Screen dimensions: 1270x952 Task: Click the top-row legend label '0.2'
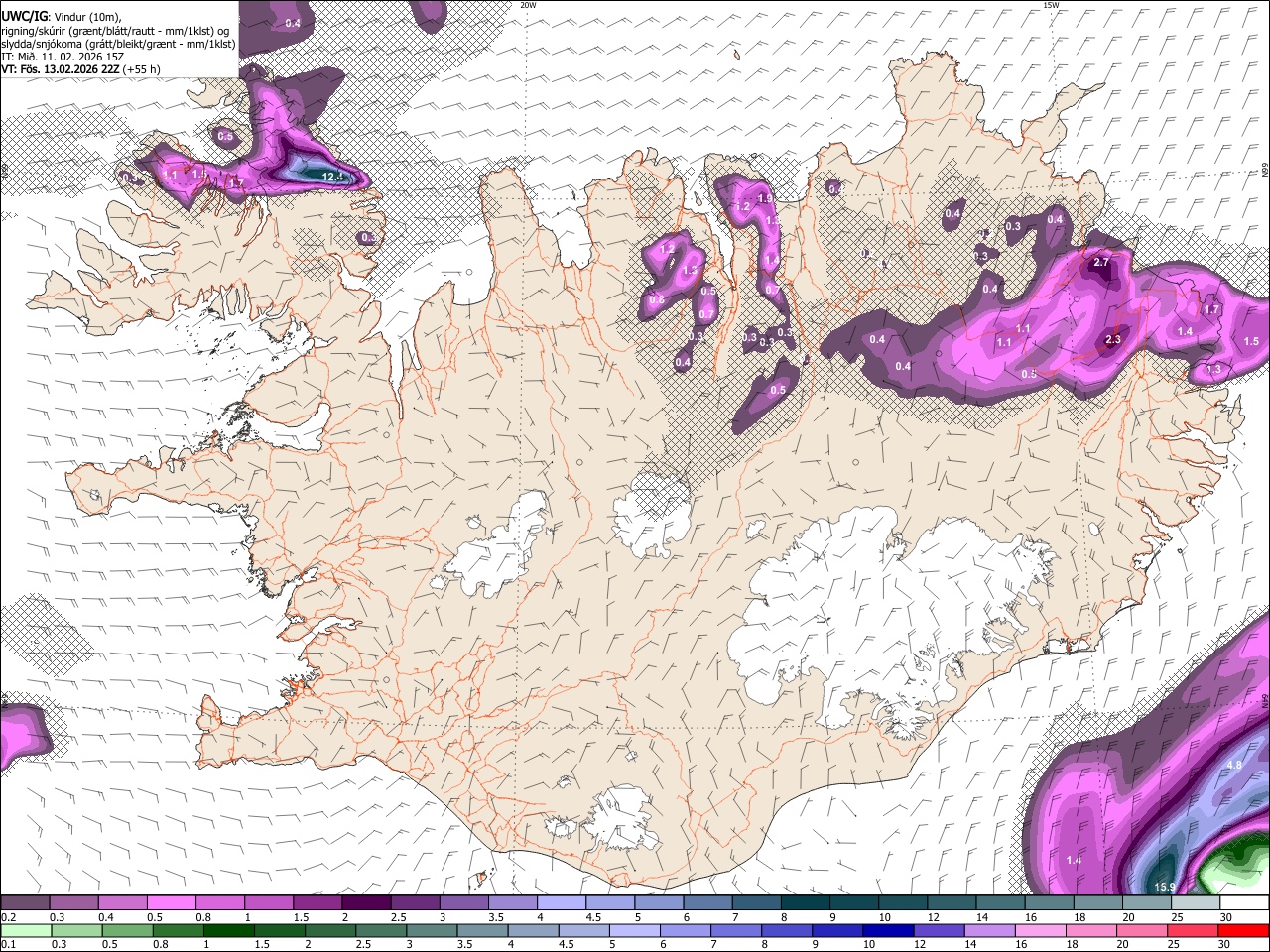coord(8,917)
